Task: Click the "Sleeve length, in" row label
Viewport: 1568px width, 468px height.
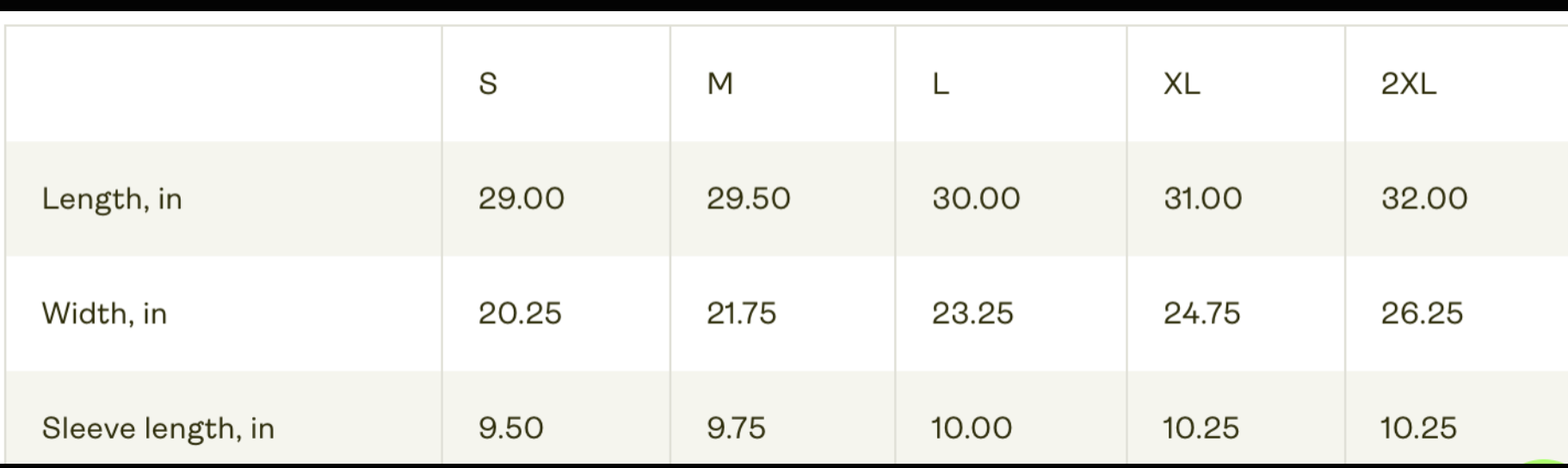Action: pyautogui.click(x=158, y=428)
